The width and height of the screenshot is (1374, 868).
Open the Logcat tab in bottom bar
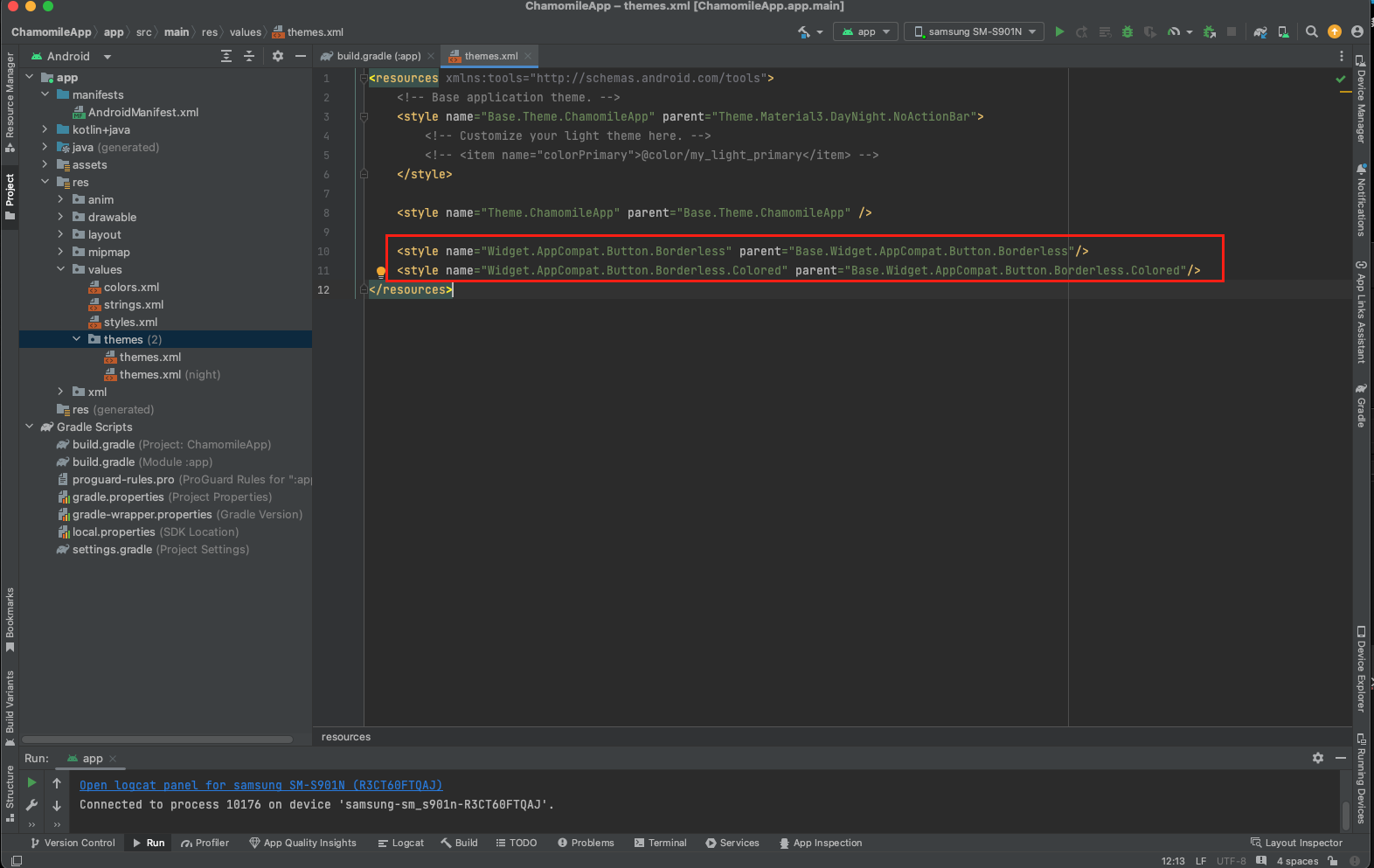[401, 844]
